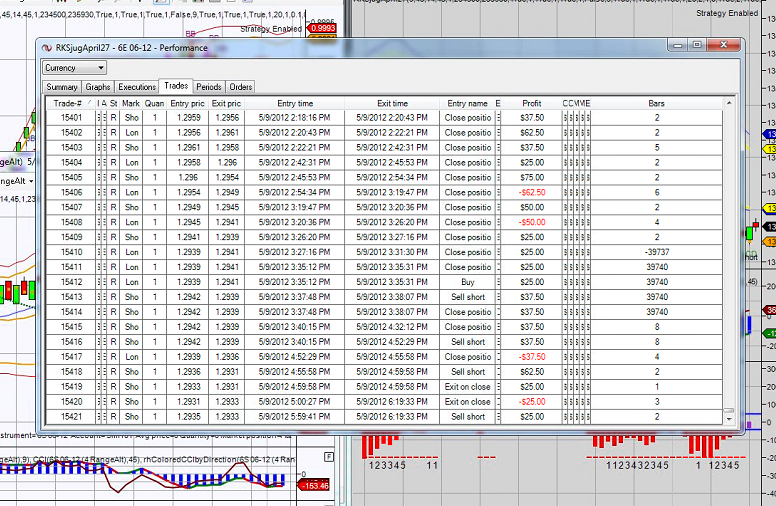The image size is (776, 506).
Task: Select the Periods tab
Action: tap(209, 87)
